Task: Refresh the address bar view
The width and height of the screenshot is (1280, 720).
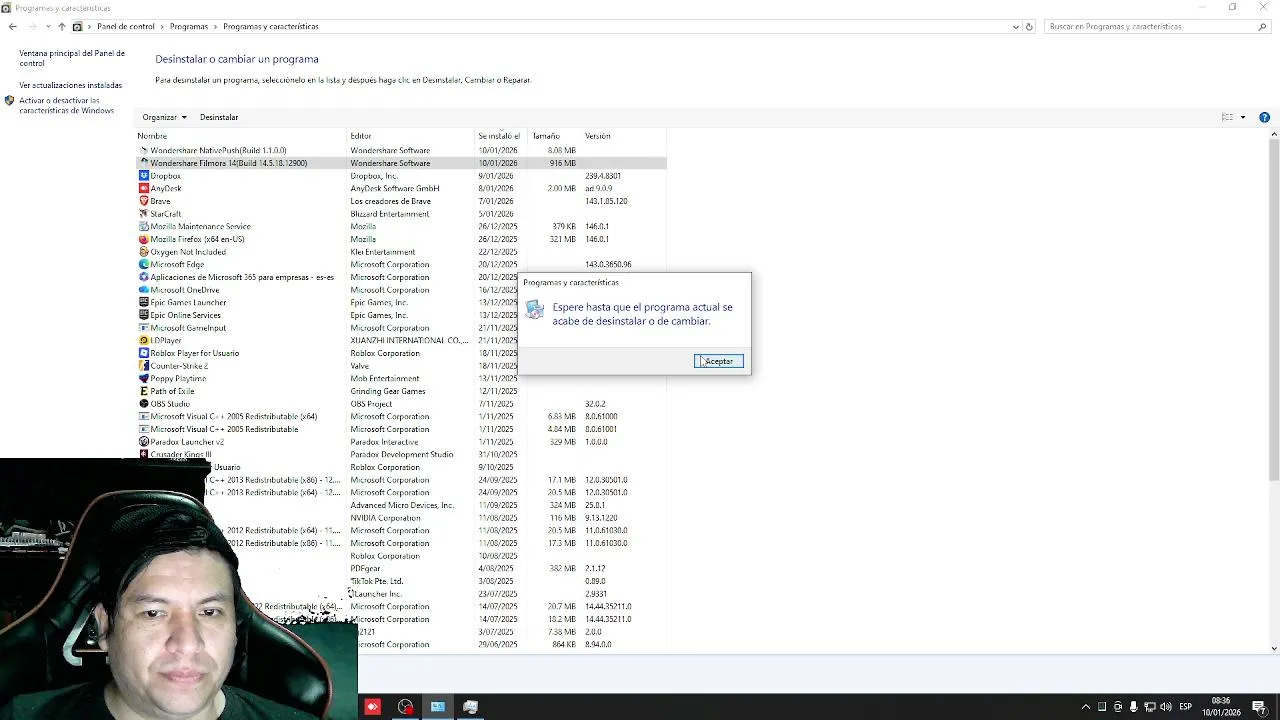Action: (x=1029, y=27)
